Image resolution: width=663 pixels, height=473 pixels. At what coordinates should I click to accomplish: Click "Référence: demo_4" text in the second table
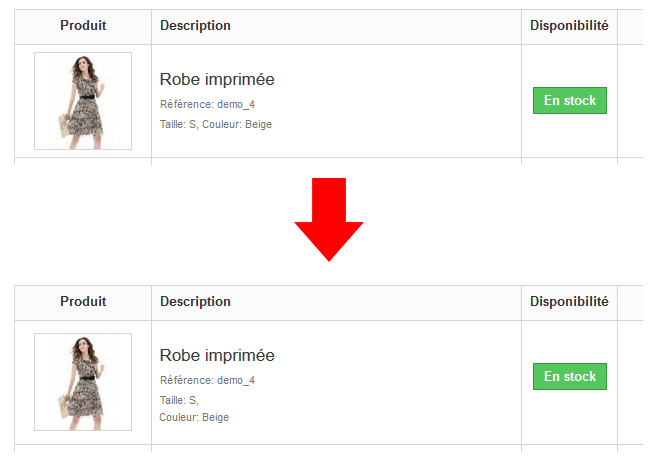(207, 380)
